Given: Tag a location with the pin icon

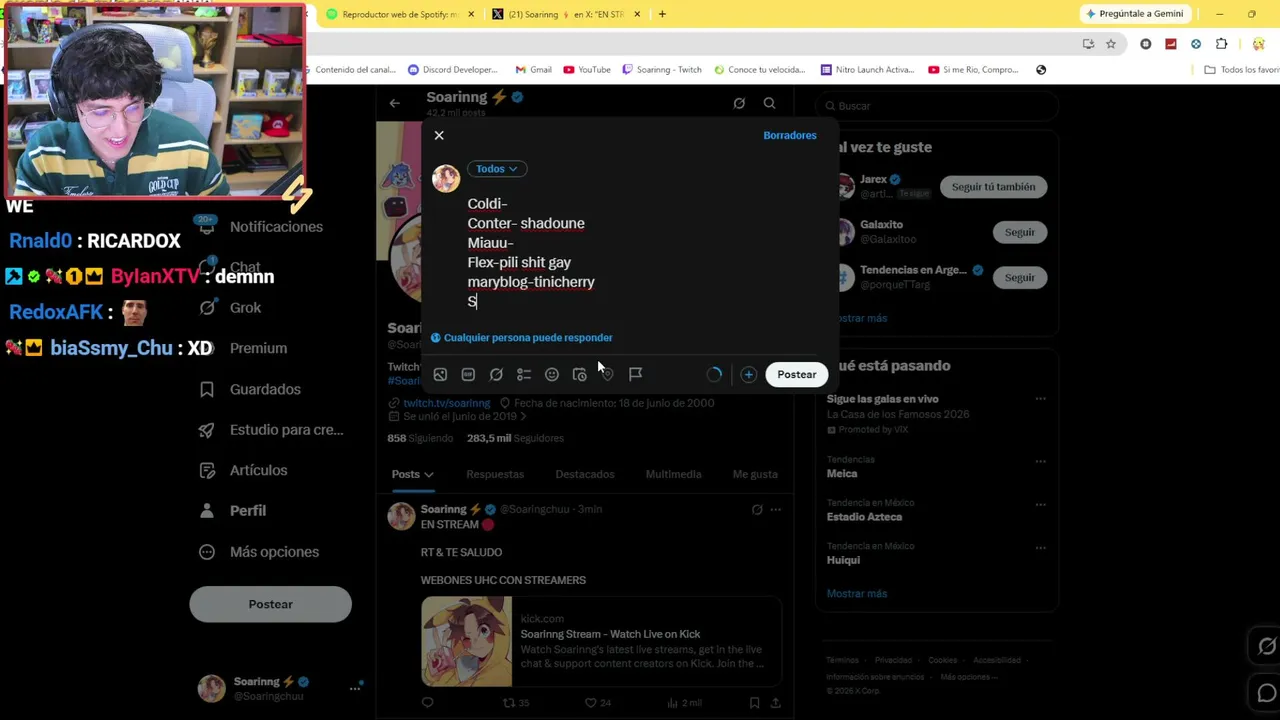Looking at the screenshot, I should tap(607, 374).
